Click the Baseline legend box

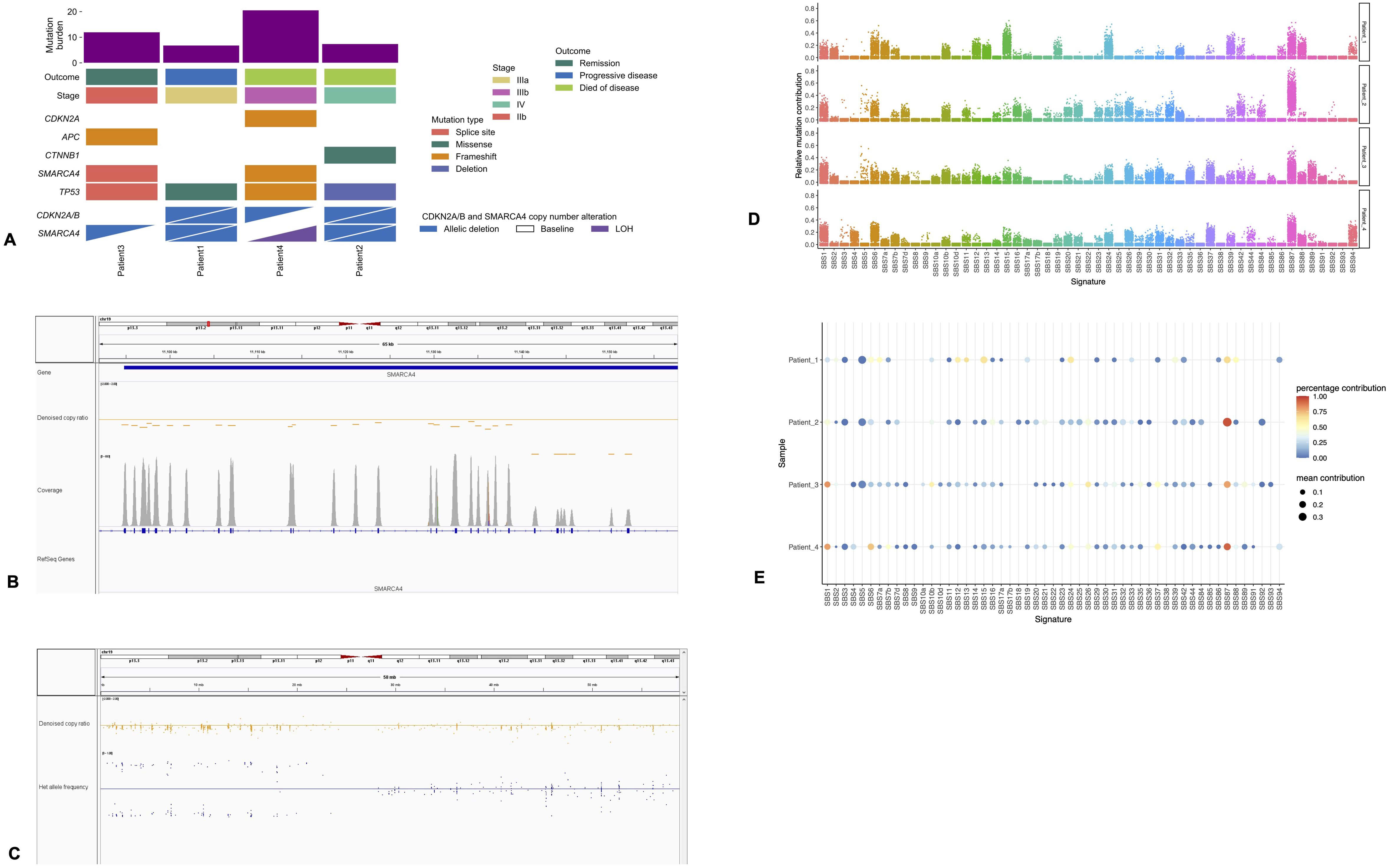click(x=525, y=228)
